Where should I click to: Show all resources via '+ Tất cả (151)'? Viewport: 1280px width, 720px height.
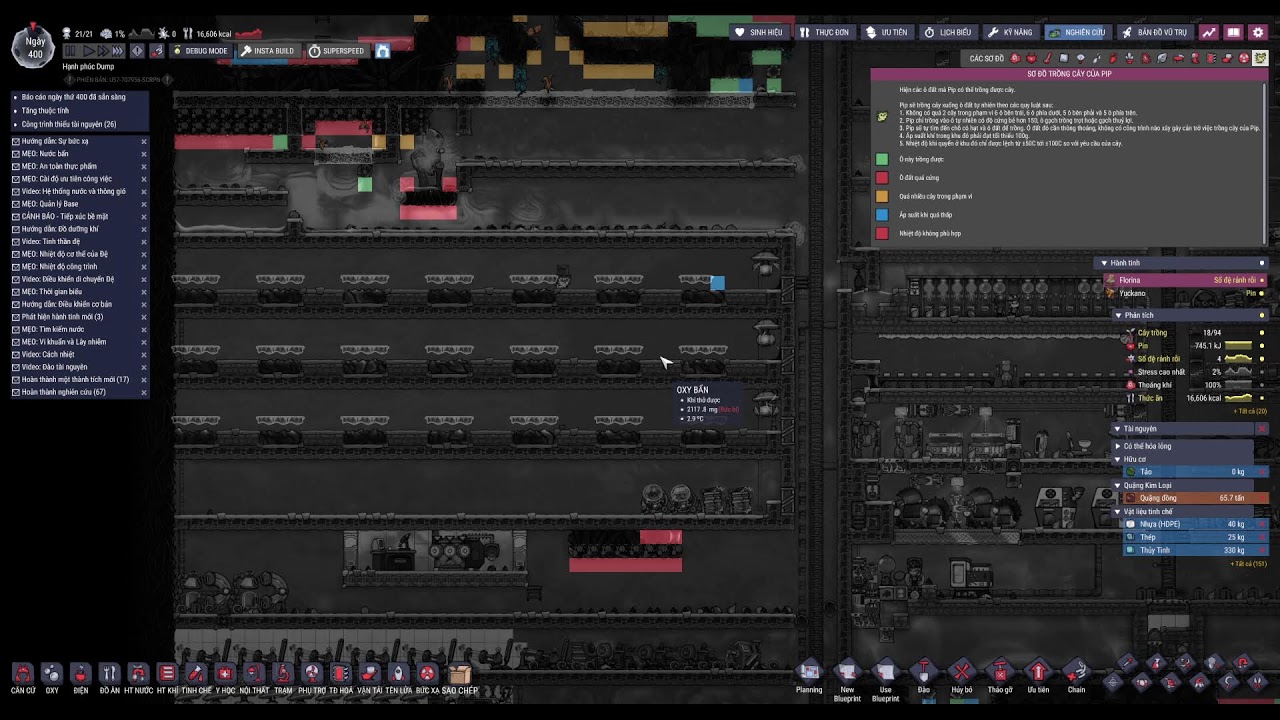click(x=1248, y=564)
